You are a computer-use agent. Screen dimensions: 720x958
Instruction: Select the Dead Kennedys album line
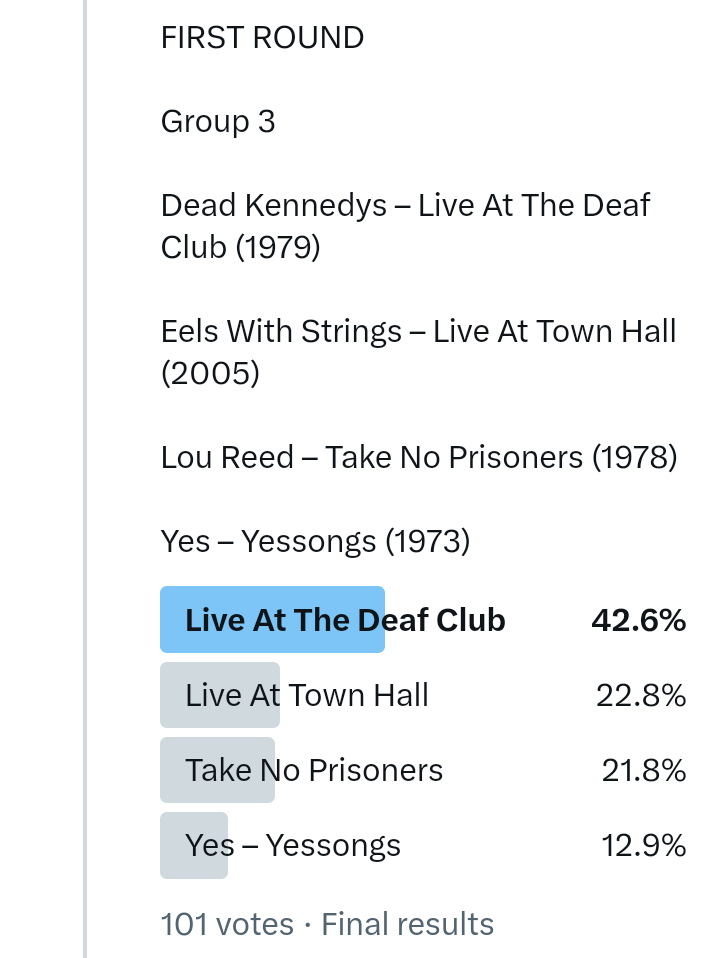point(405,226)
